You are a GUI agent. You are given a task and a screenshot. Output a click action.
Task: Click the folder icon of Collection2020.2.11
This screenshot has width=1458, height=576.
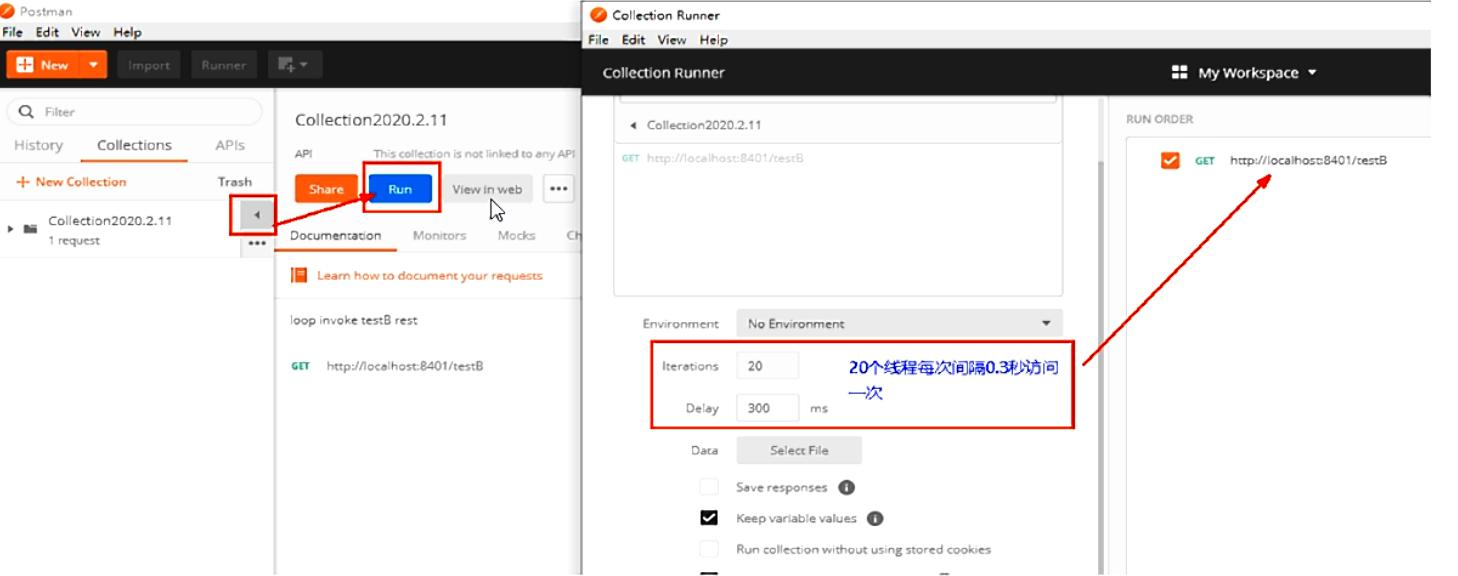[x=31, y=229]
